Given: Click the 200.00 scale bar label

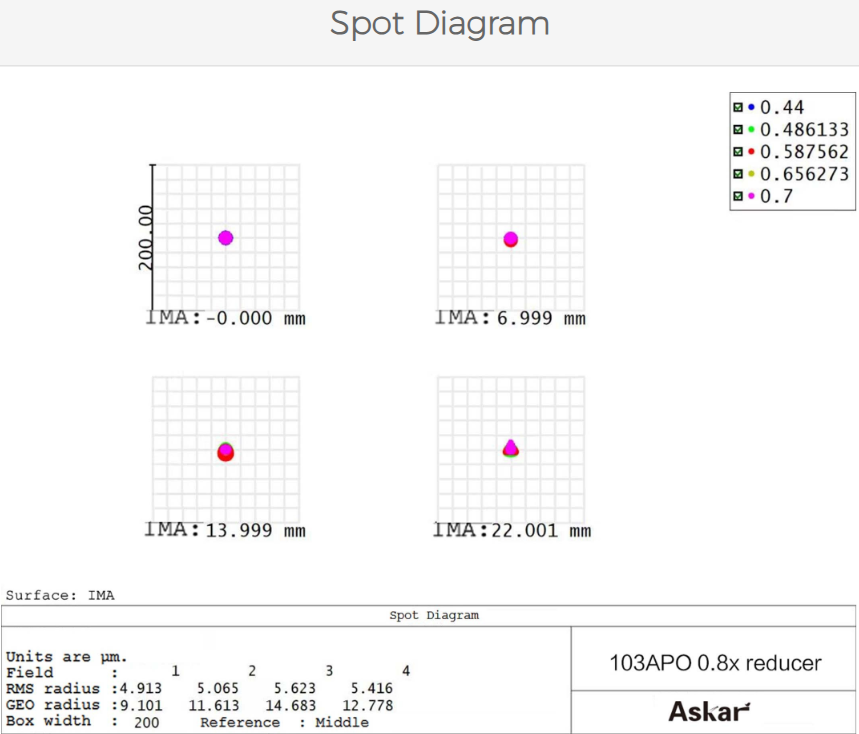Looking at the screenshot, I should coord(147,238).
